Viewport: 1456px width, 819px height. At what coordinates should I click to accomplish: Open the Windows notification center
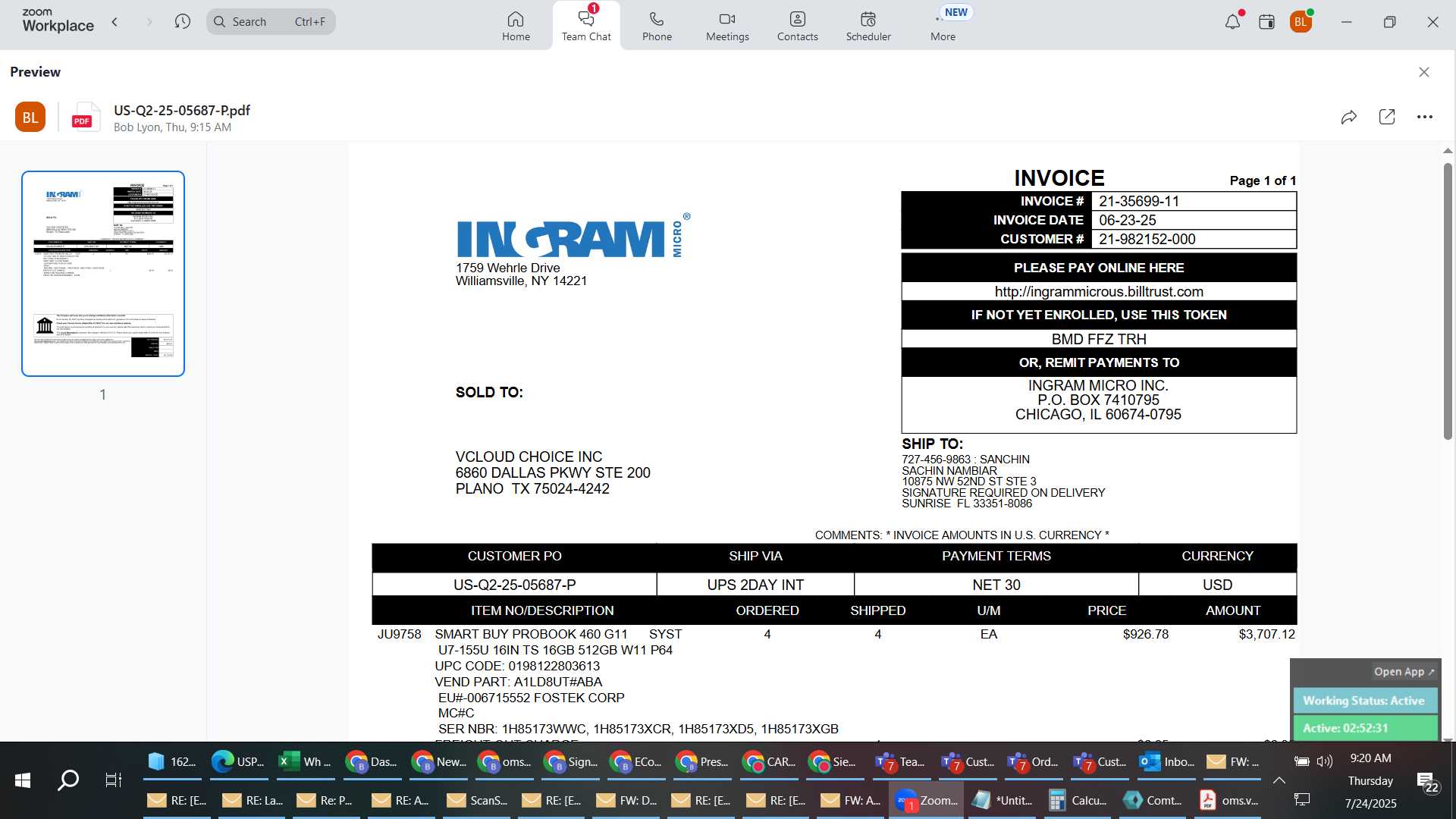(x=1428, y=782)
